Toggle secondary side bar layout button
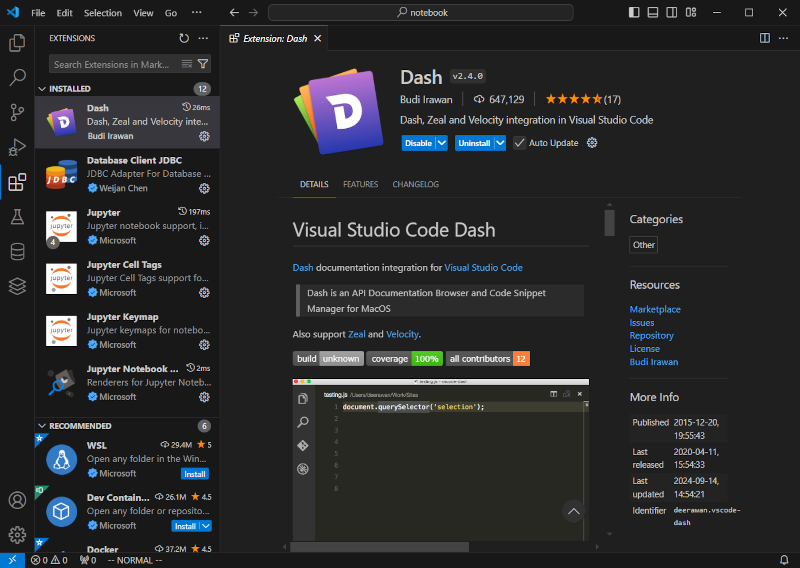 [x=671, y=12]
